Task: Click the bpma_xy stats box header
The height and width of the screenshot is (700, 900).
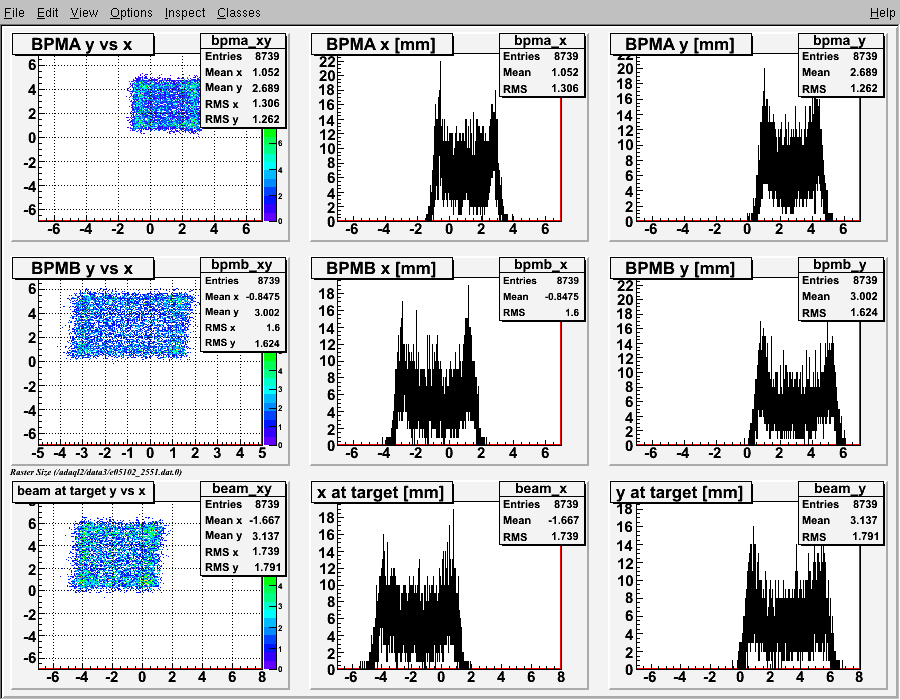Action: tap(242, 41)
